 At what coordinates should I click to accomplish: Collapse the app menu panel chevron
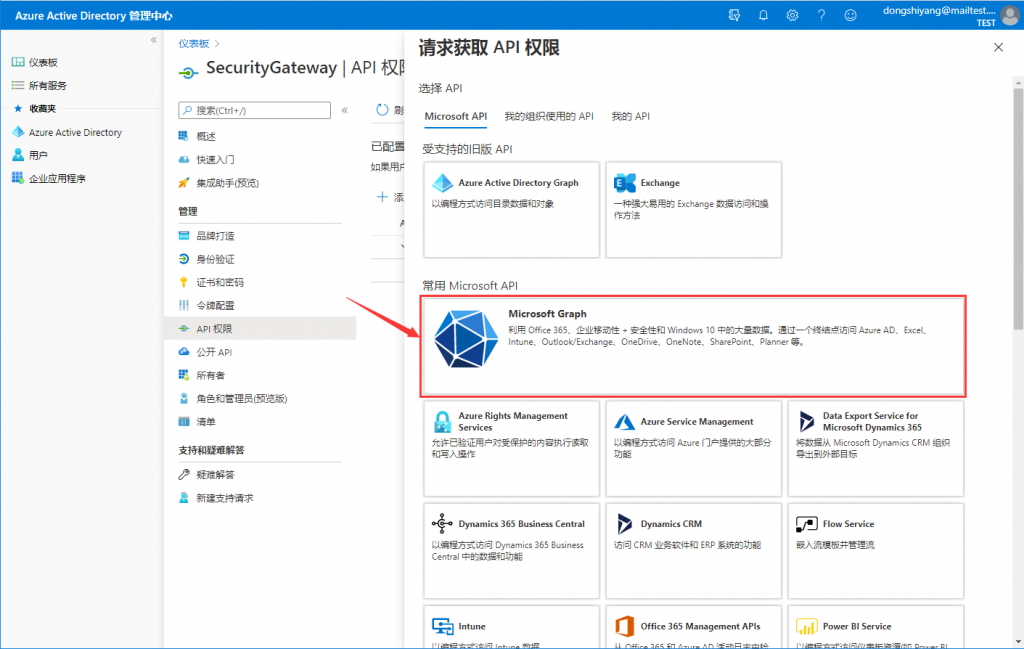tap(345, 110)
